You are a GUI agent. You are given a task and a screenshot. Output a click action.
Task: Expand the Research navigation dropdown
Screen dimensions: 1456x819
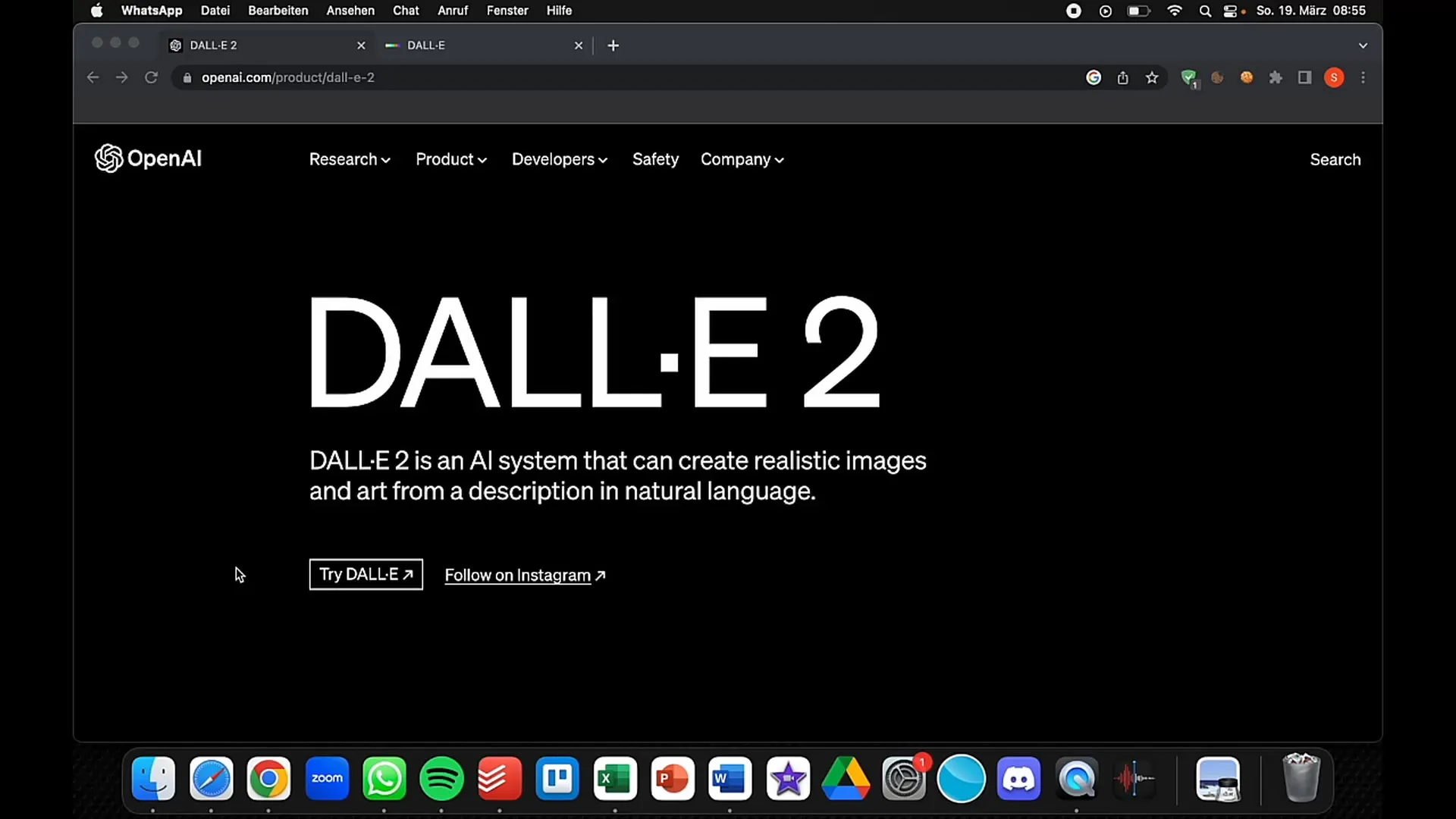click(348, 159)
